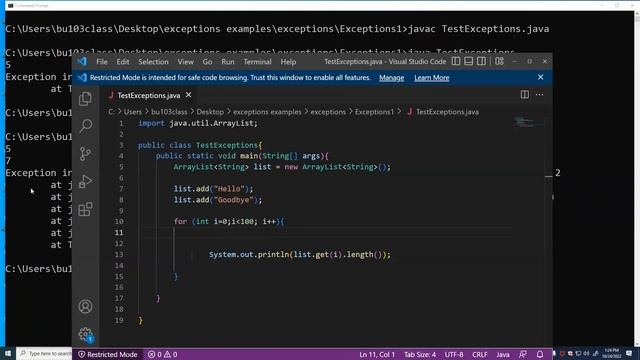Click line number 13 in gutter
Image resolution: width=640 pixels, height=360 pixels.
(119, 254)
